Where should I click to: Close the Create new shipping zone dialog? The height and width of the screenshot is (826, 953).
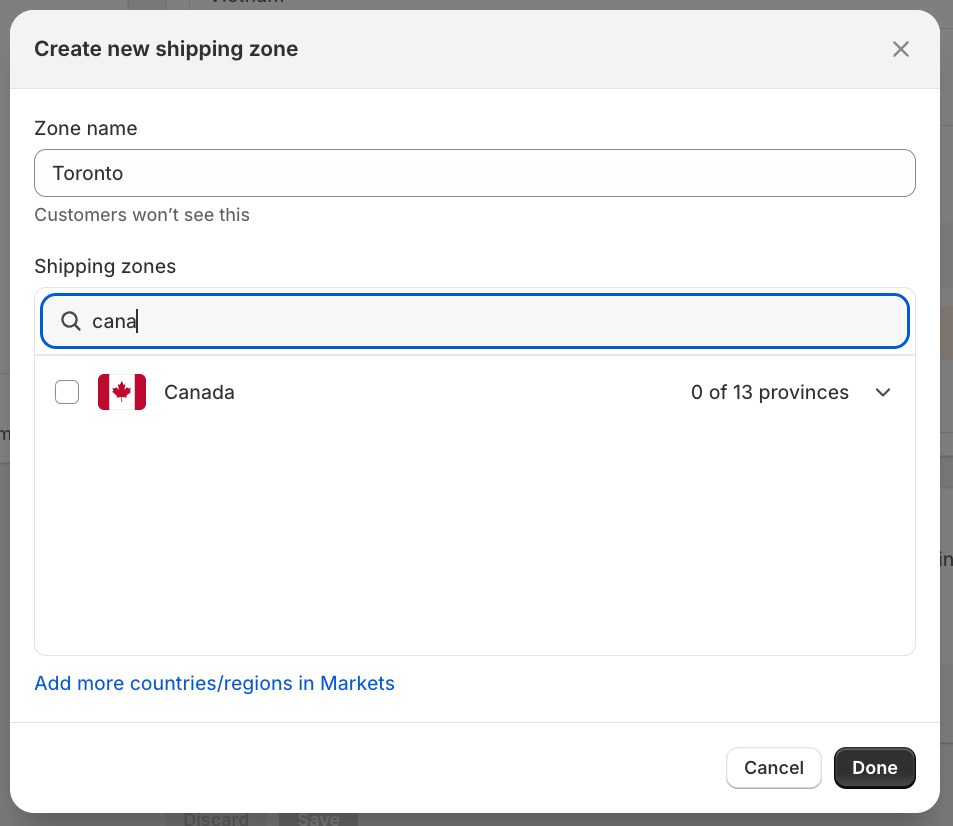point(900,49)
